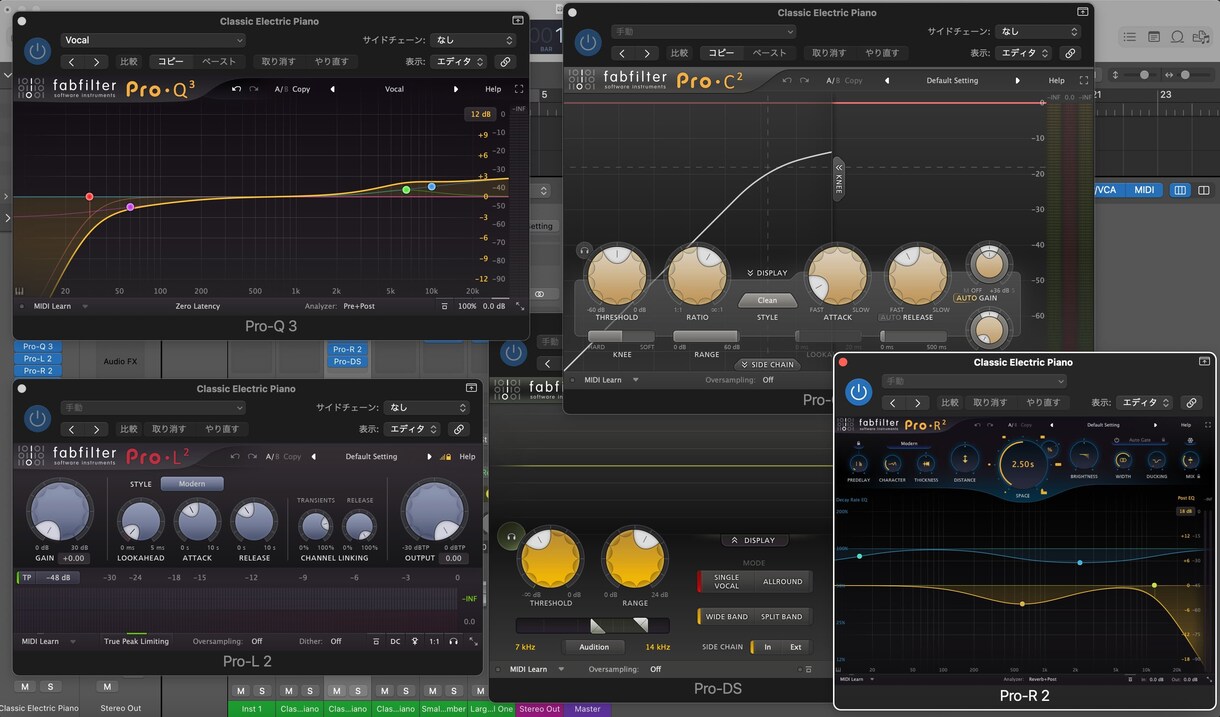The width and height of the screenshot is (1220, 717).
Task: Open the Vocal preset dropdown in Pro-Q 3
Action: pyautogui.click(x=153, y=40)
